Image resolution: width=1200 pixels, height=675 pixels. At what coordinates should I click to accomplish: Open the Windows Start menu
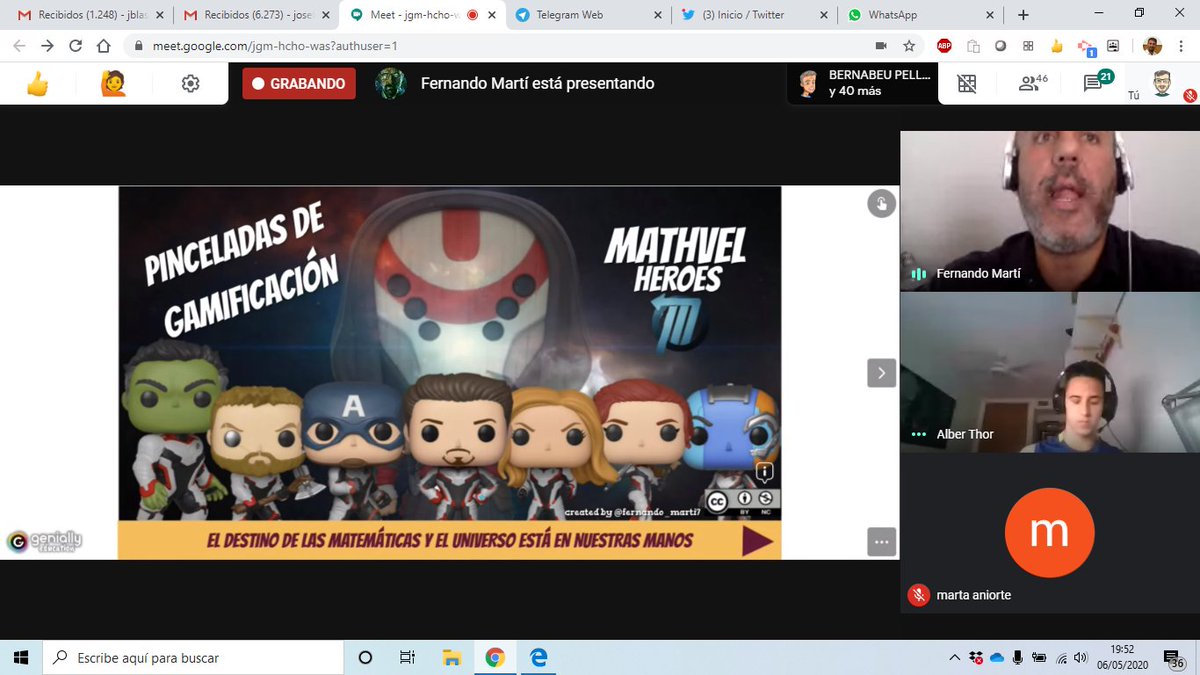click(x=22, y=657)
